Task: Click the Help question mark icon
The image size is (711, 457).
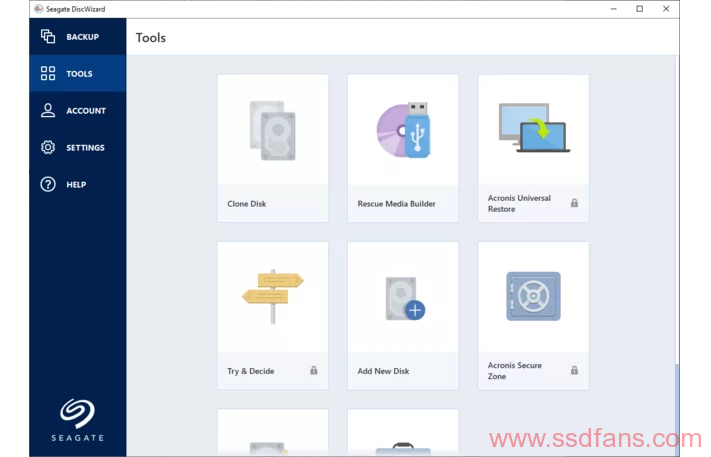Action: coord(48,185)
